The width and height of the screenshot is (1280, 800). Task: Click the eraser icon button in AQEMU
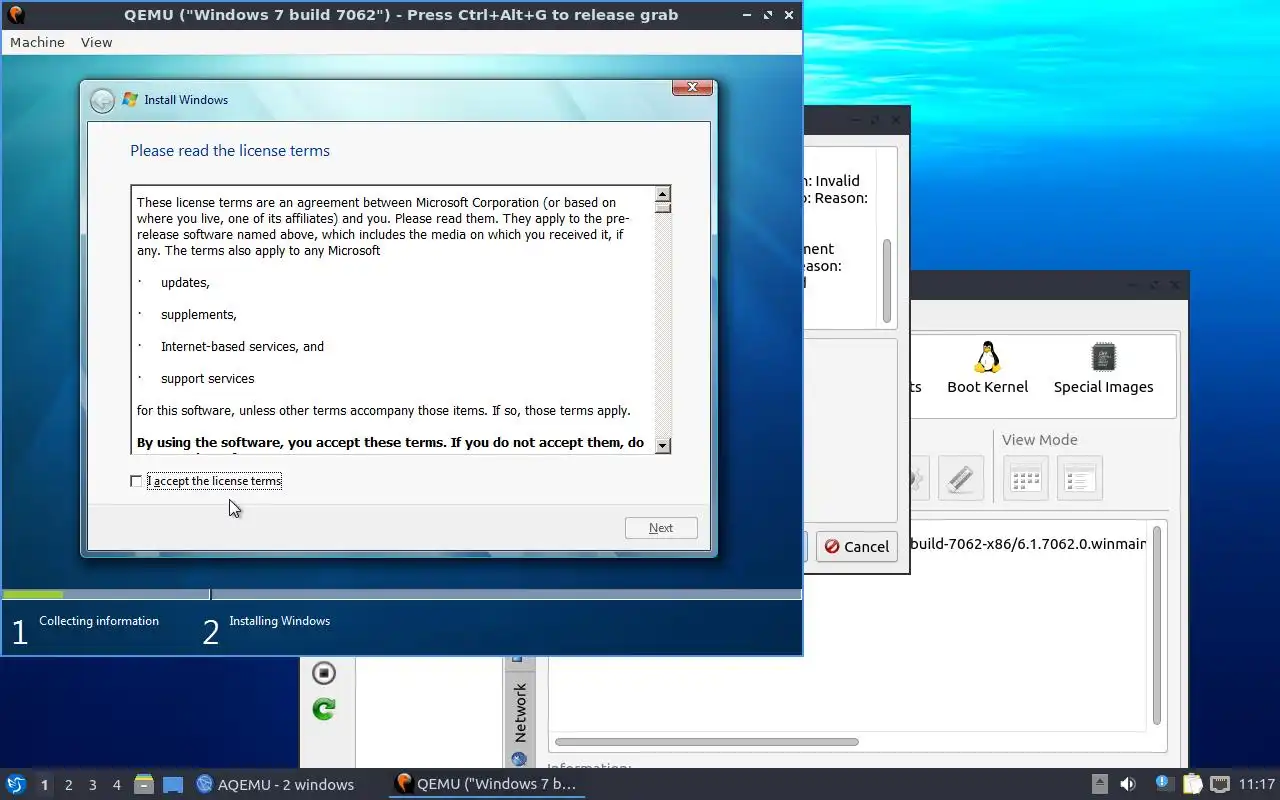960,478
